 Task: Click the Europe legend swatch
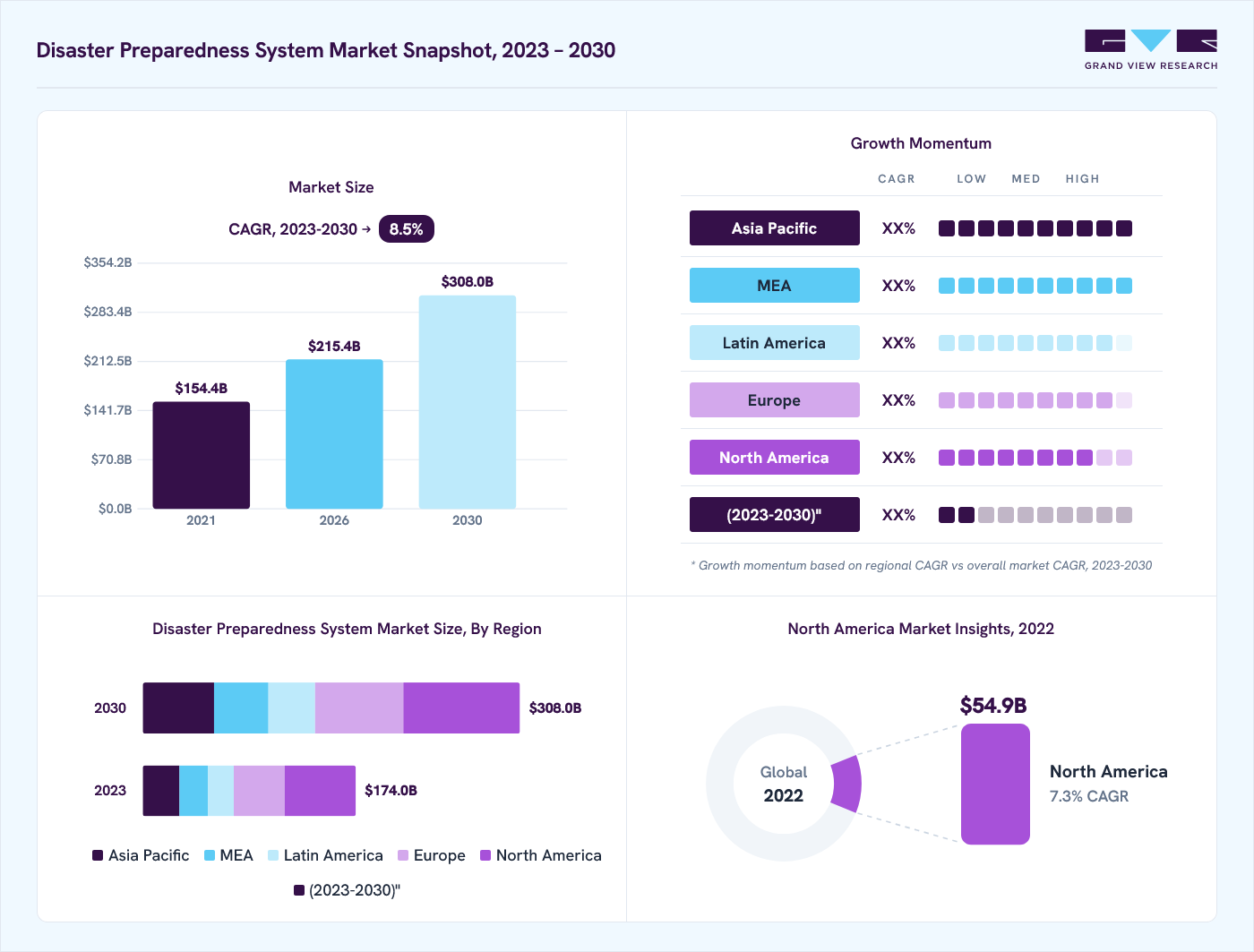pyautogui.click(x=403, y=855)
